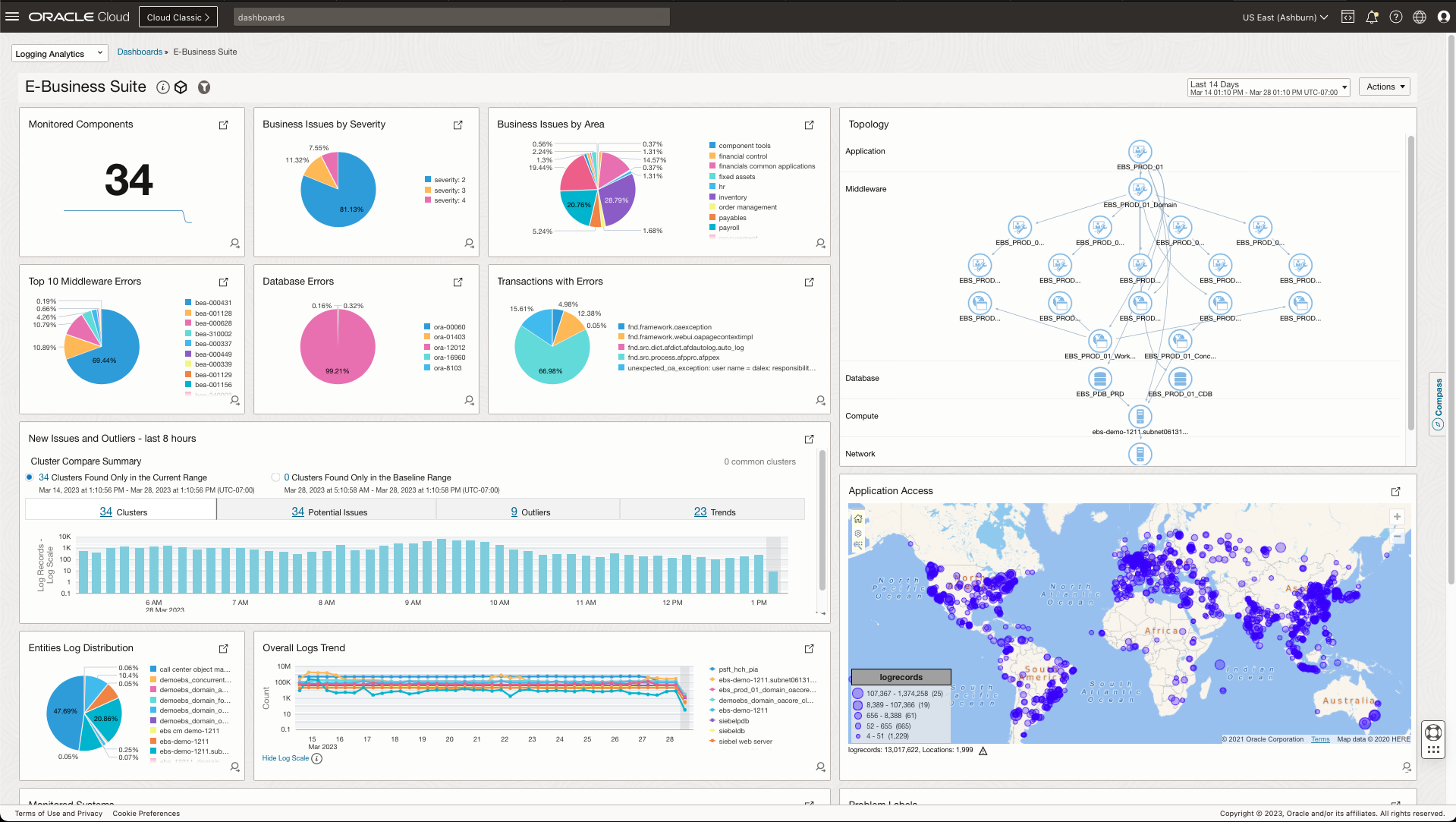Open the lifebuoy support icon
Viewport: 1456px width, 822px height.
click(x=1433, y=732)
